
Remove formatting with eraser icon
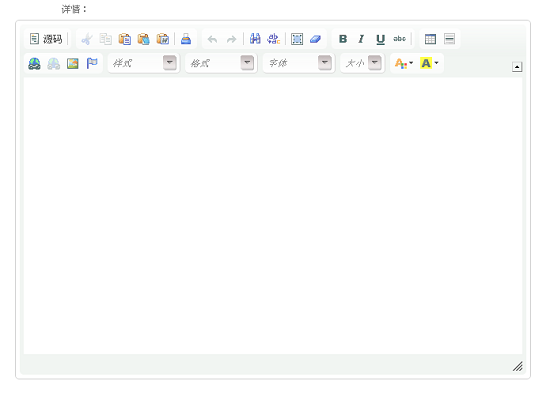click(x=316, y=39)
